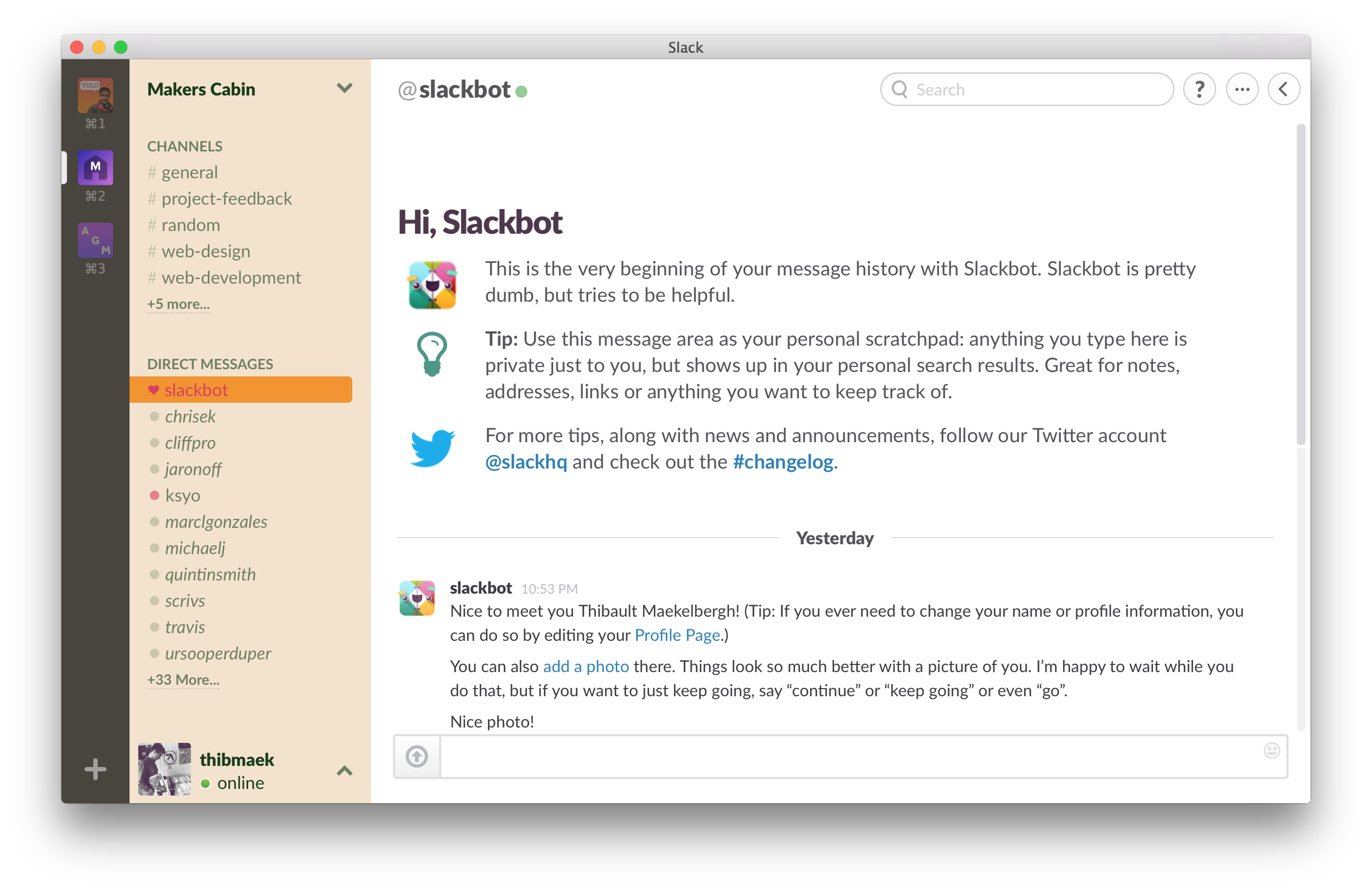Click the back arrow navigation icon
The width and height of the screenshot is (1372, 891).
pyautogui.click(x=1283, y=89)
